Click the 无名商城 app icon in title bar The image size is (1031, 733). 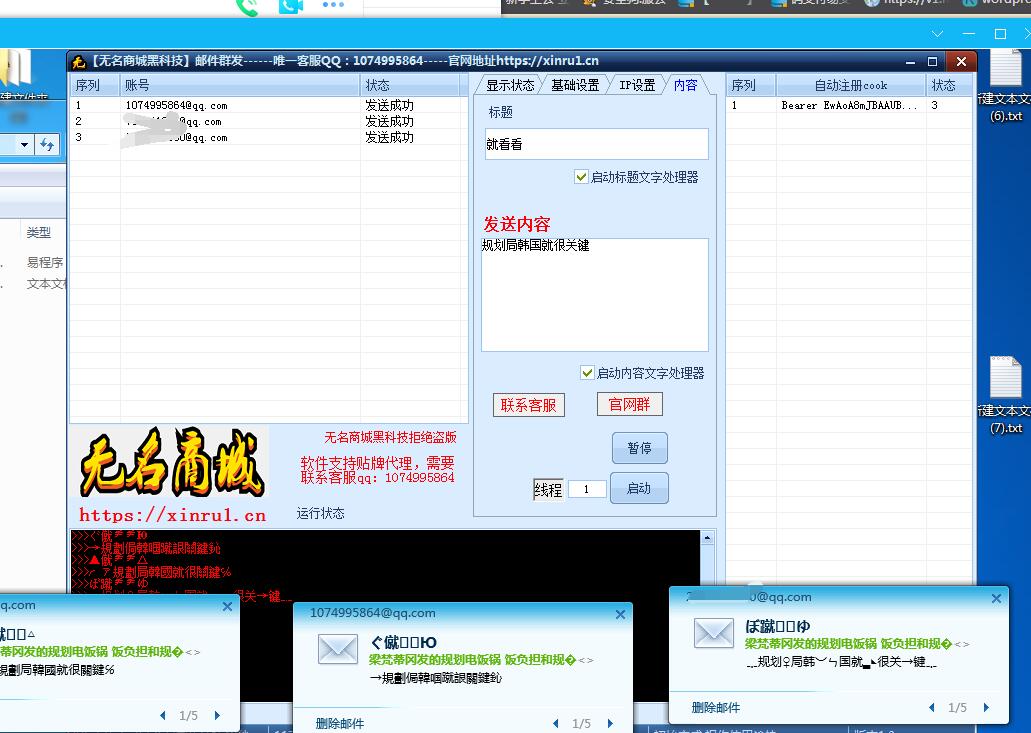(79, 61)
